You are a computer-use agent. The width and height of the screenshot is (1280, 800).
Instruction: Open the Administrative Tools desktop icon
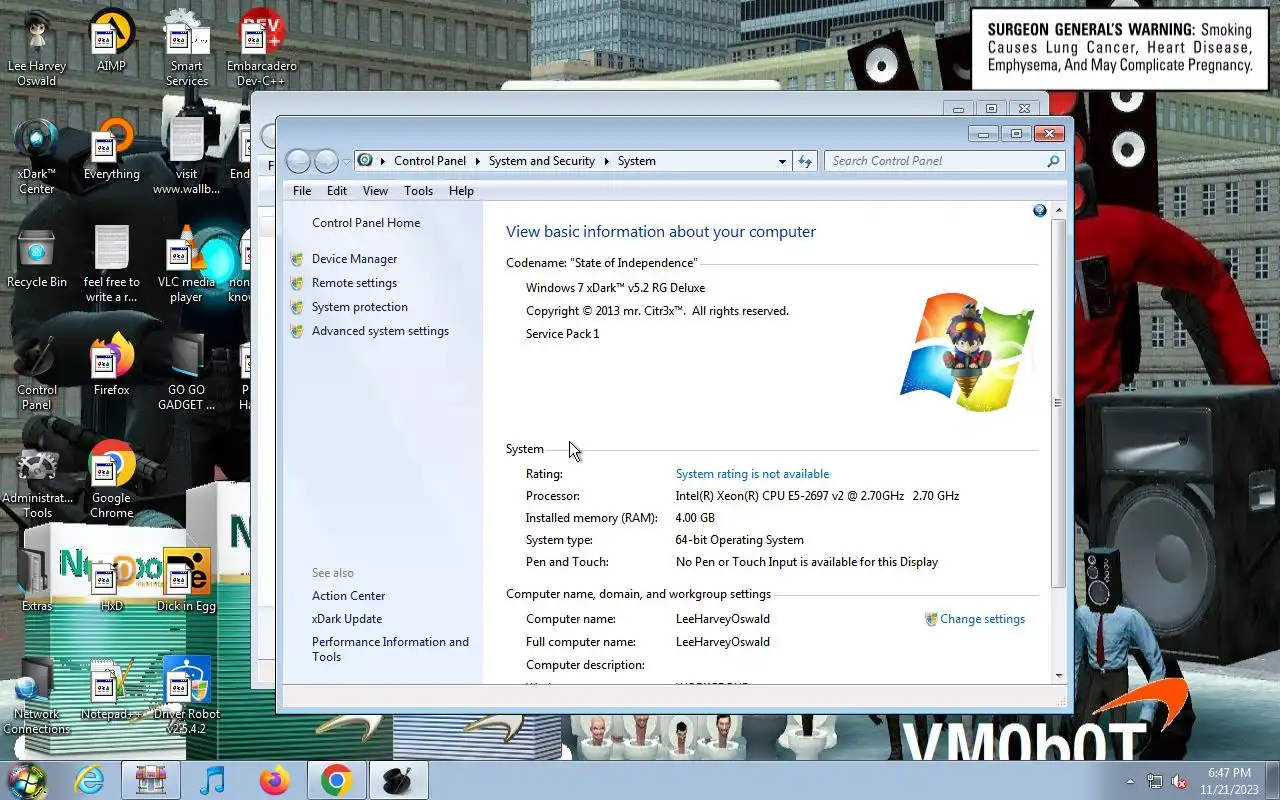(x=37, y=481)
